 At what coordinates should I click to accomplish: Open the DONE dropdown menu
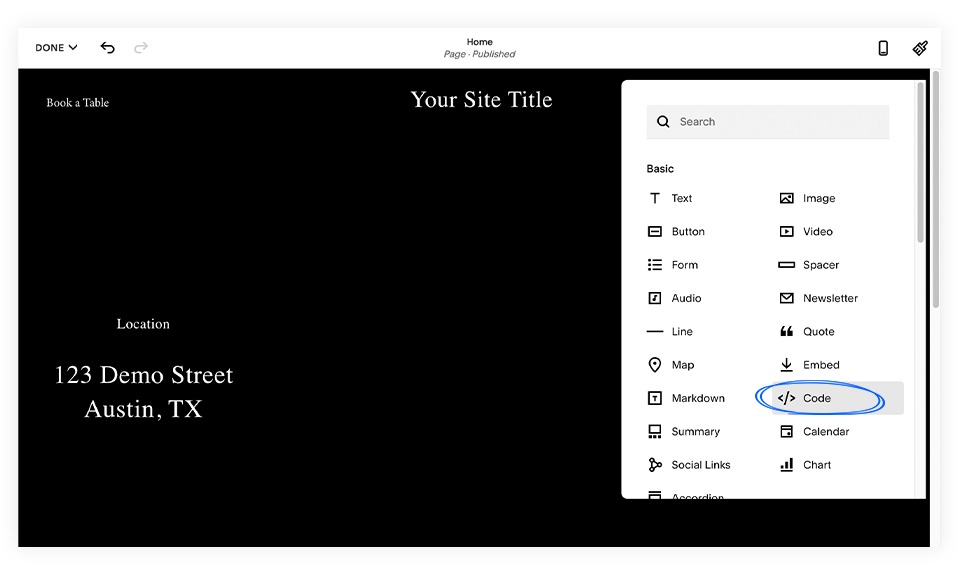pos(55,47)
